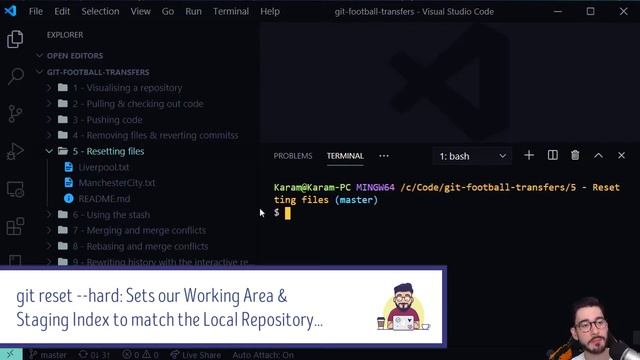The height and width of the screenshot is (360, 640).
Task: Collapse folder '5 - Resetting files'
Action: [108, 151]
